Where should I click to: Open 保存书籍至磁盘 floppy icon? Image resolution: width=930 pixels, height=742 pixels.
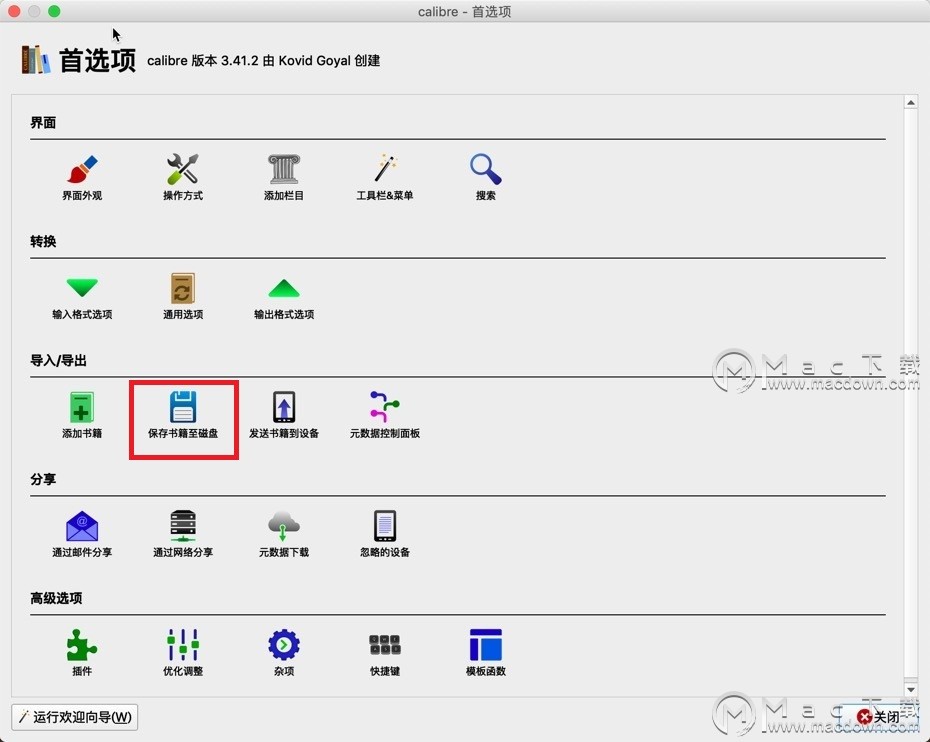click(183, 407)
